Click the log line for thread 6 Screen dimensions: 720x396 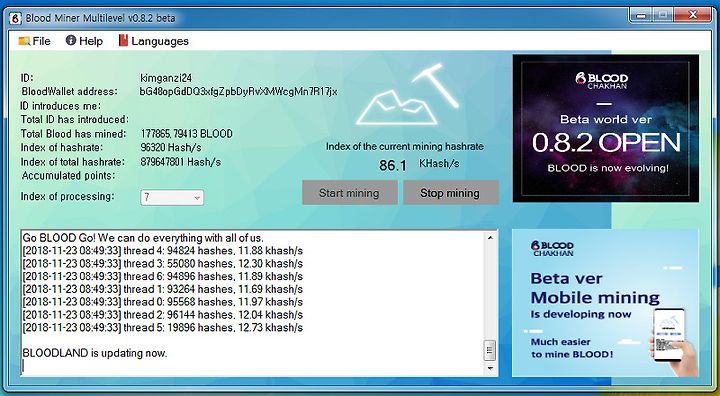click(163, 277)
